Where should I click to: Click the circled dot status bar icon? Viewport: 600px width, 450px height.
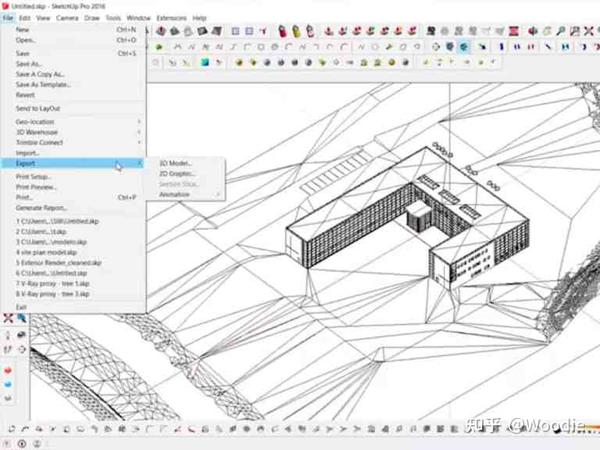coord(22,443)
